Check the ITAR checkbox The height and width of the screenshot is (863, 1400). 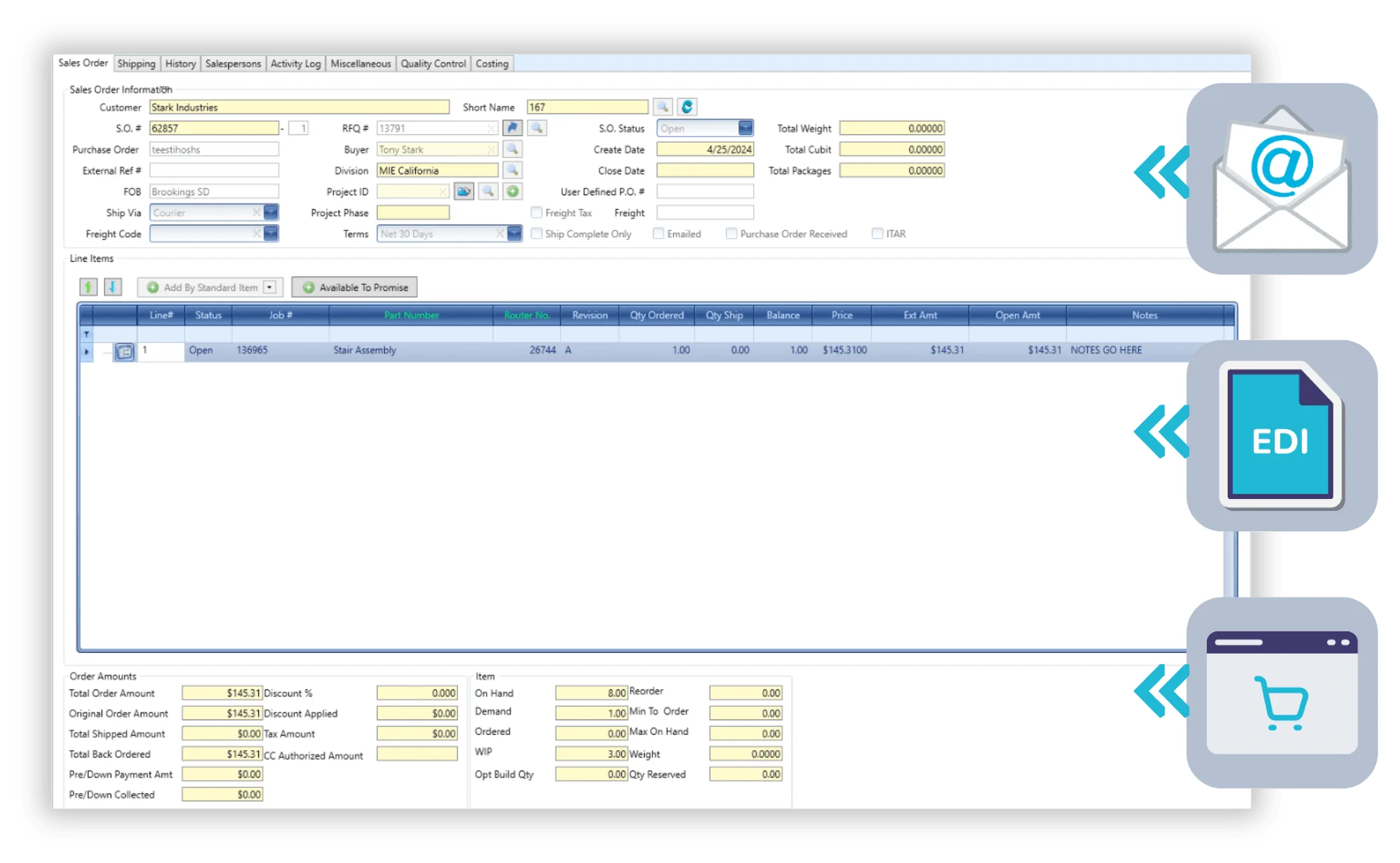(x=877, y=233)
